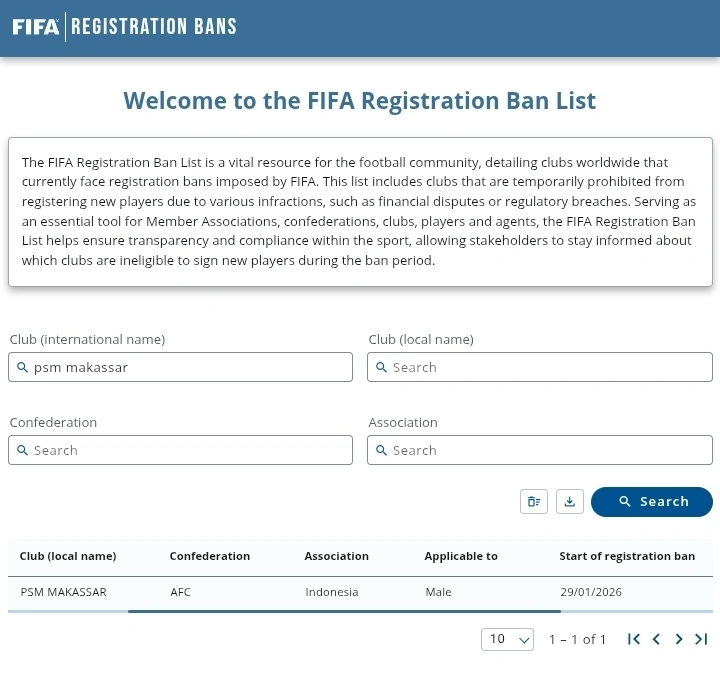Sort by Start of registration ban header
720x678 pixels.
[627, 556]
